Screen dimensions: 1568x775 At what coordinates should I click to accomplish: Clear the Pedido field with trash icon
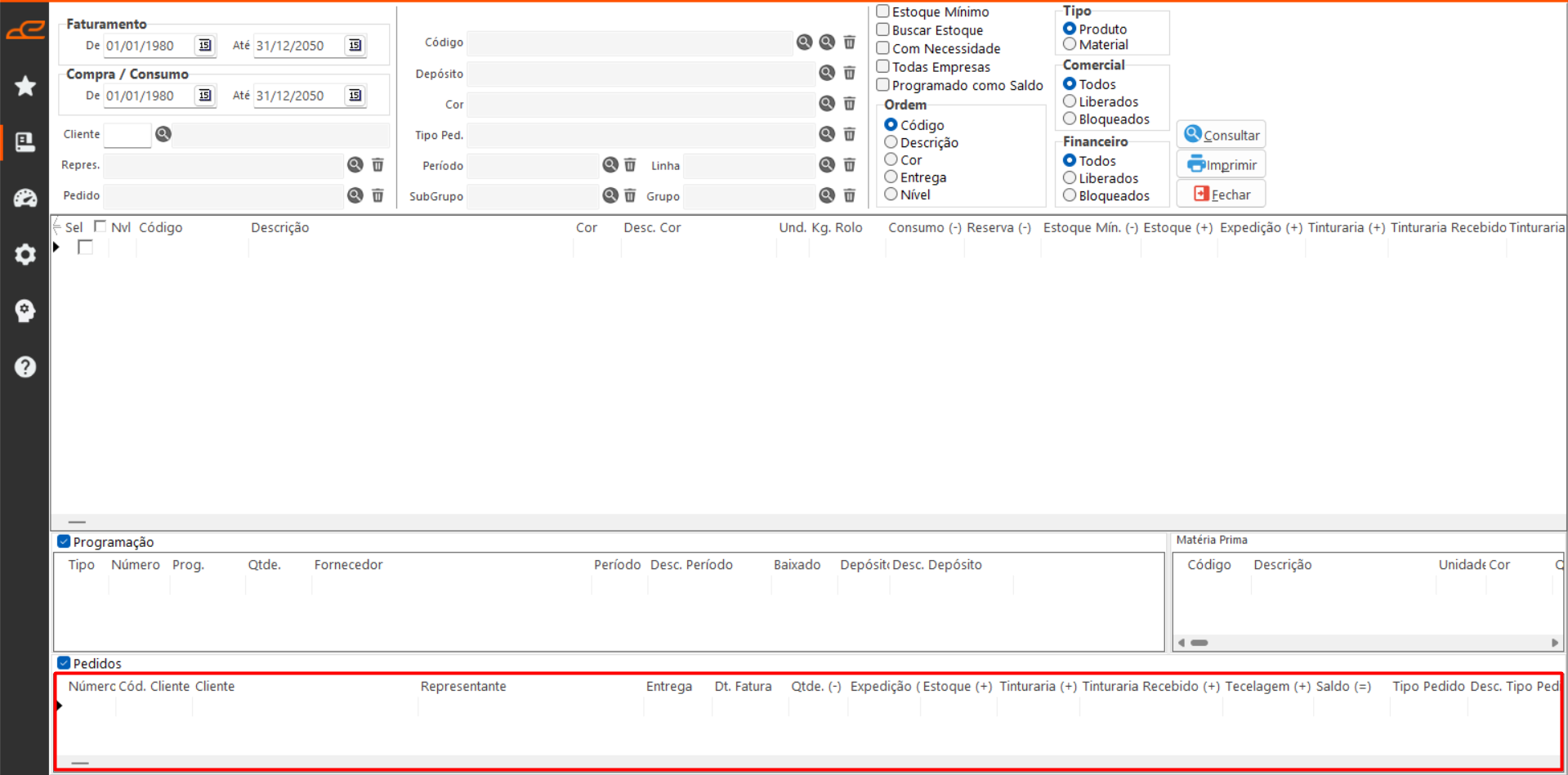click(x=377, y=195)
